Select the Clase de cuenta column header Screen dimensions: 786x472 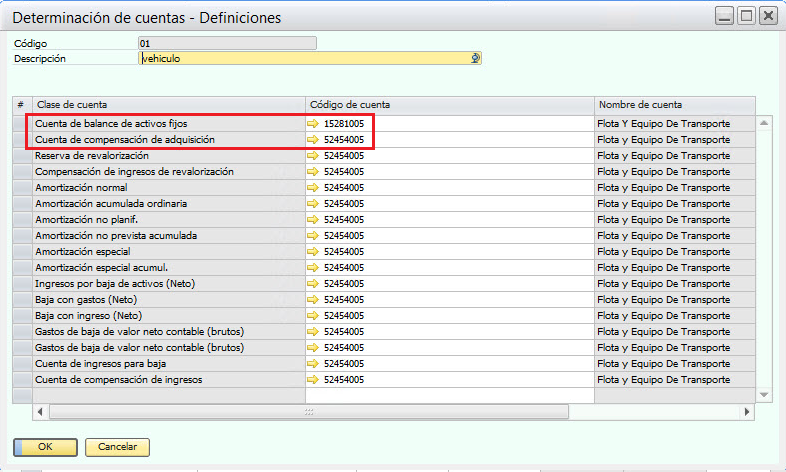(168, 105)
